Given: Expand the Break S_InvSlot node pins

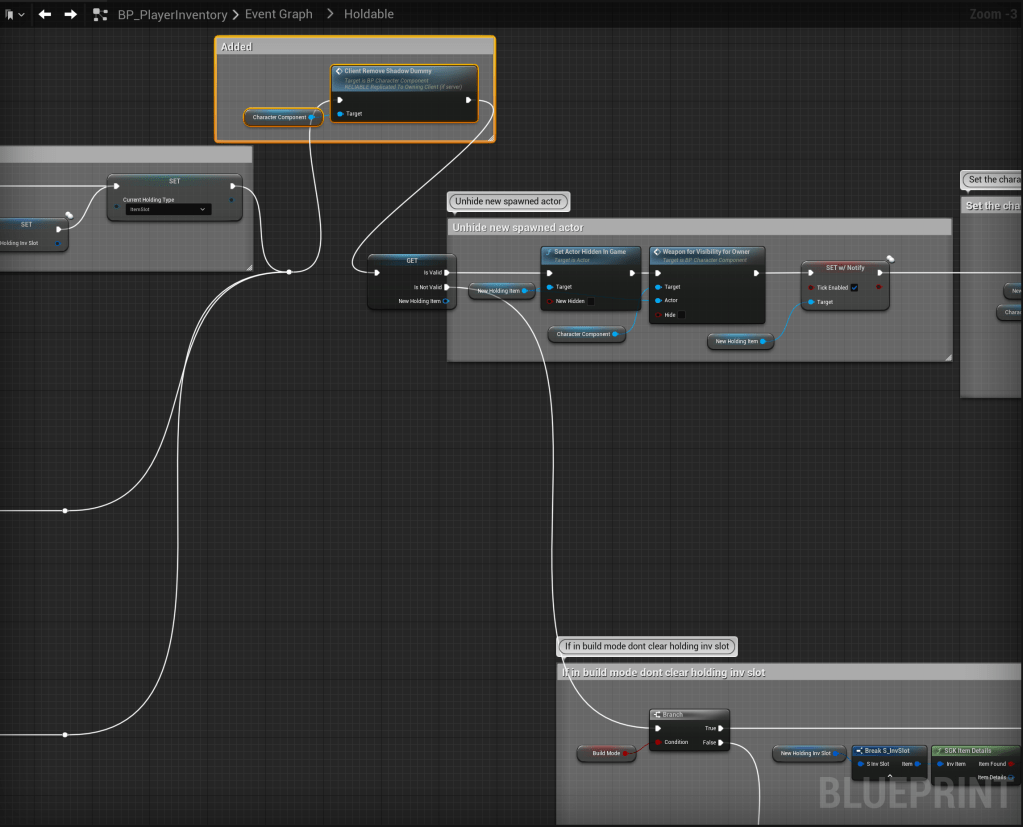Looking at the screenshot, I should pos(889,776).
